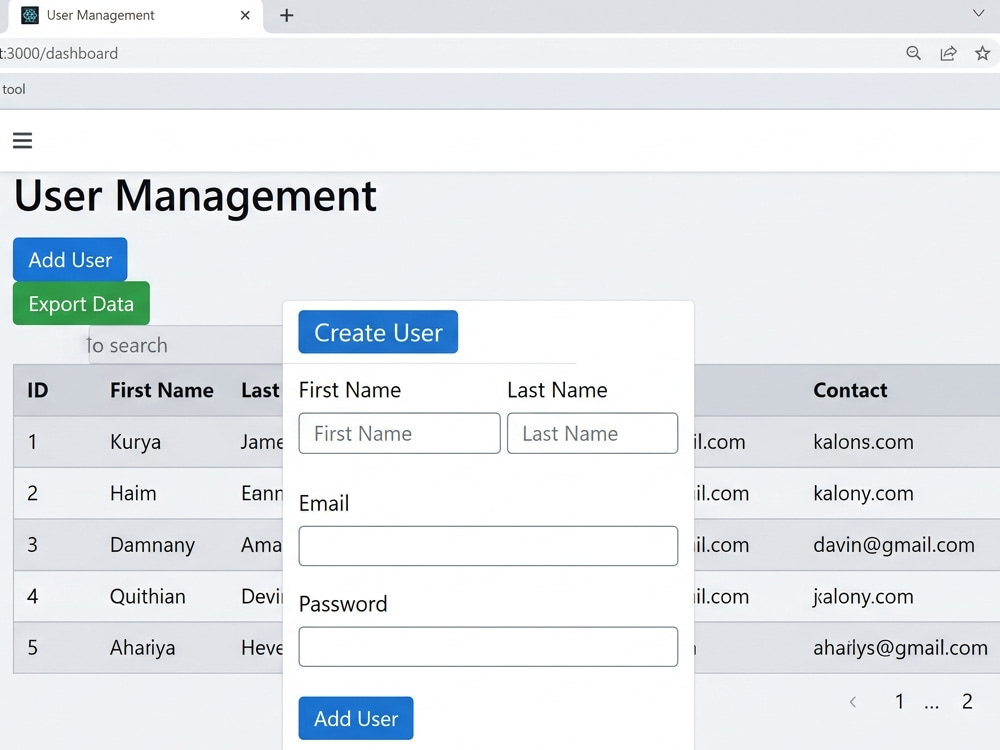Viewport: 1000px width, 750px height.
Task: Click ID cell 2
Action: (33, 493)
